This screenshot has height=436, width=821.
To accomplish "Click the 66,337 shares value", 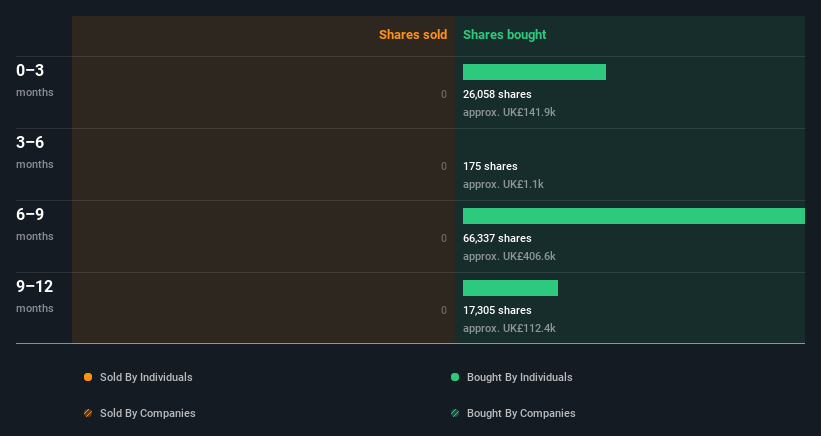I will click(497, 238).
